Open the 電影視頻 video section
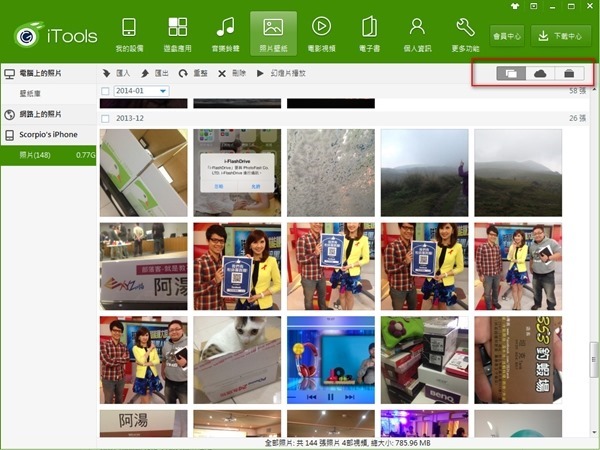This screenshot has height=450, width=600. [x=321, y=33]
